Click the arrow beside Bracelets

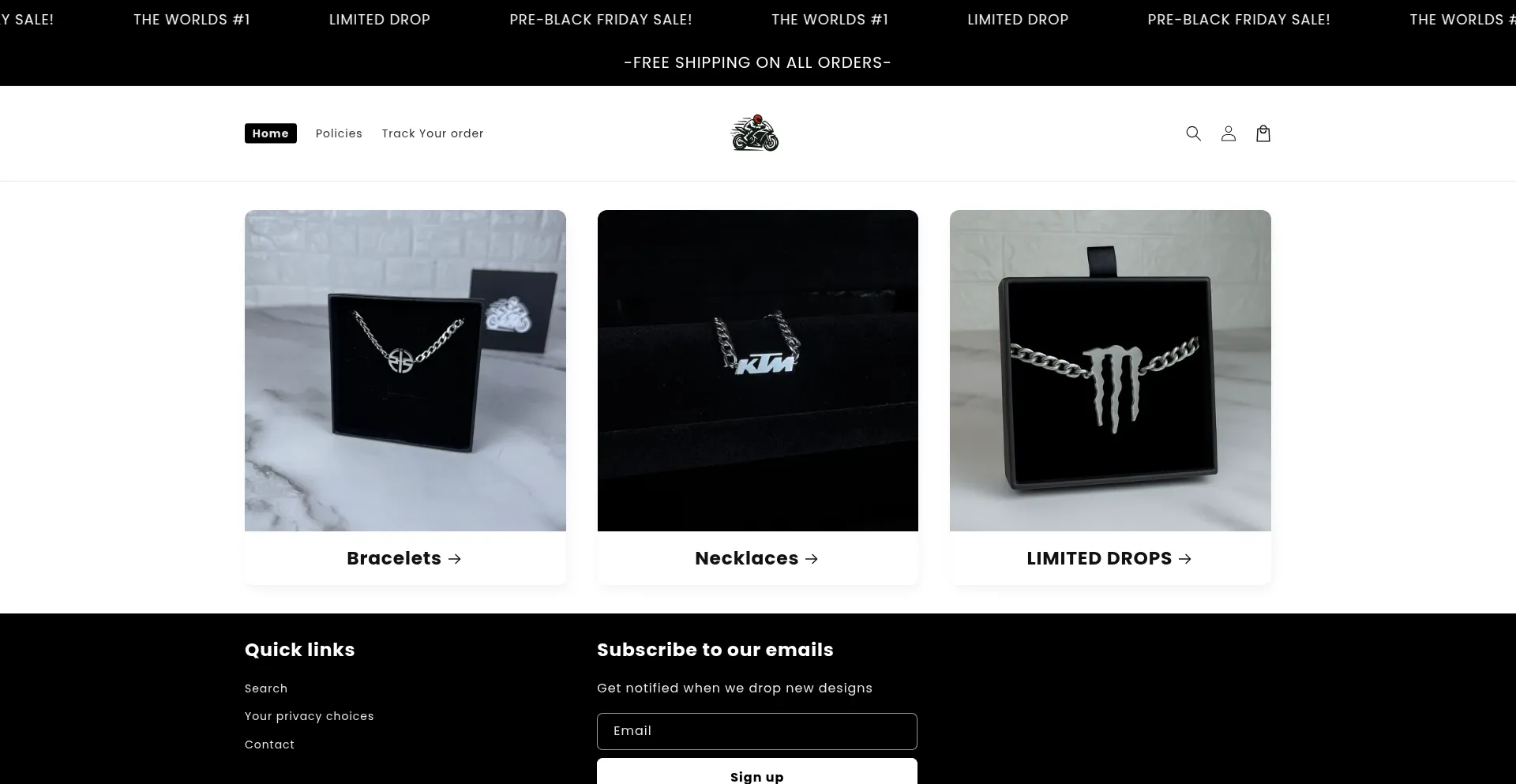pyautogui.click(x=455, y=559)
